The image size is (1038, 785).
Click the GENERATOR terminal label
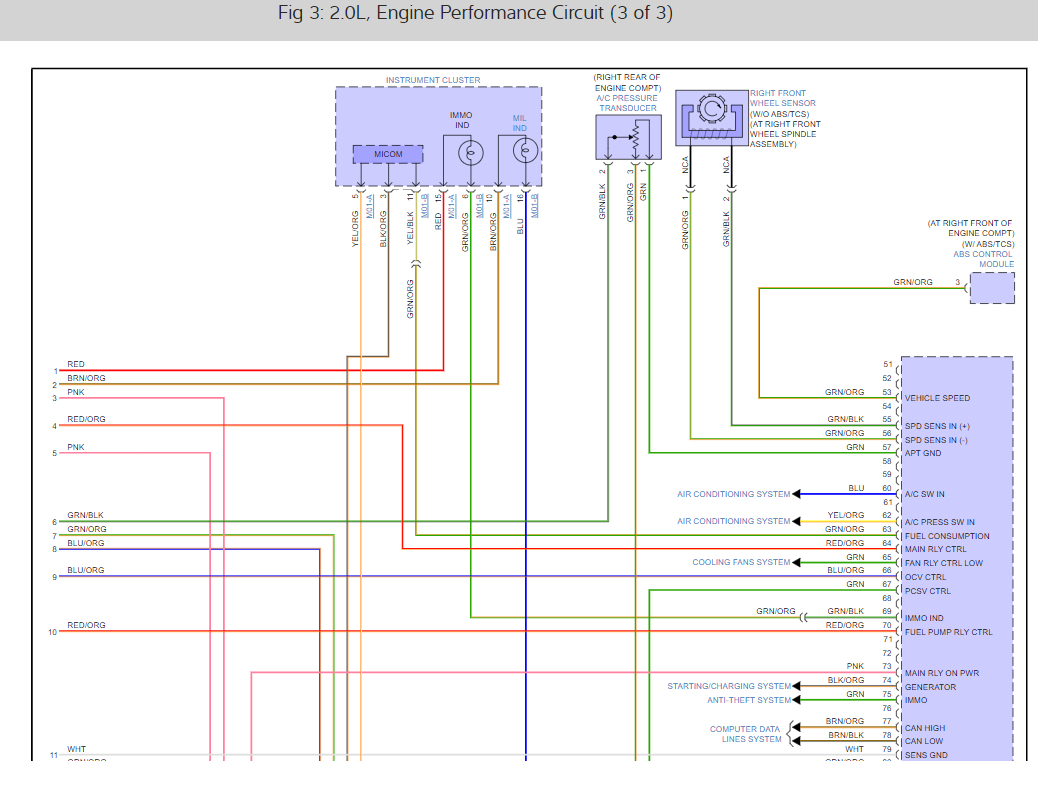coord(931,687)
